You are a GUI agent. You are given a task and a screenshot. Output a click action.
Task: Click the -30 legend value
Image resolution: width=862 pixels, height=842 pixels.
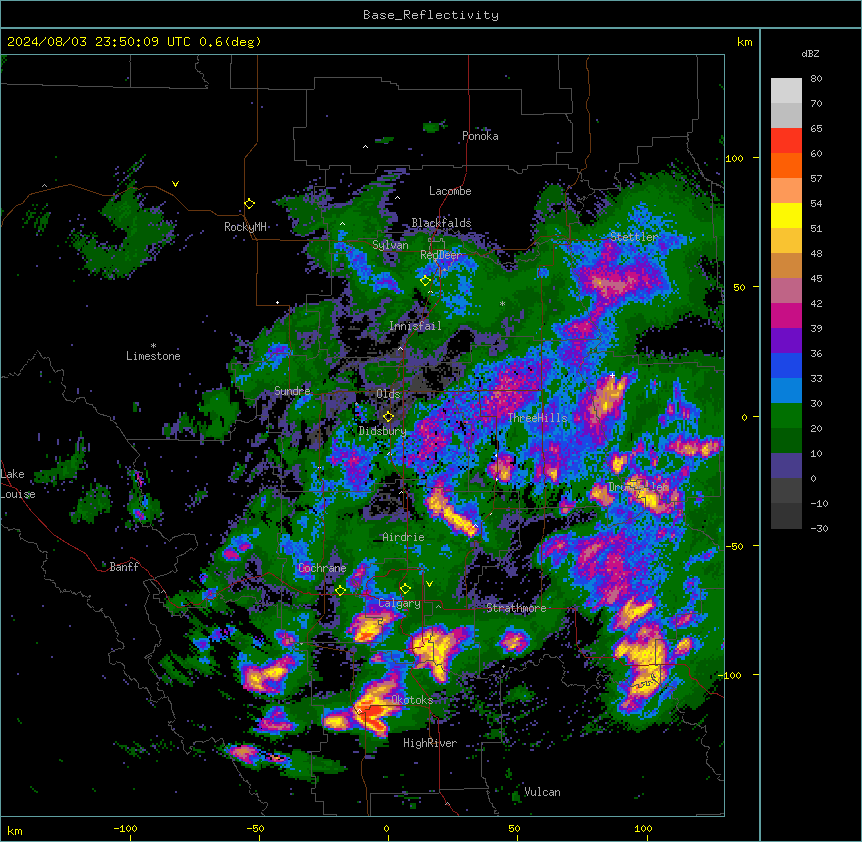tap(819, 528)
